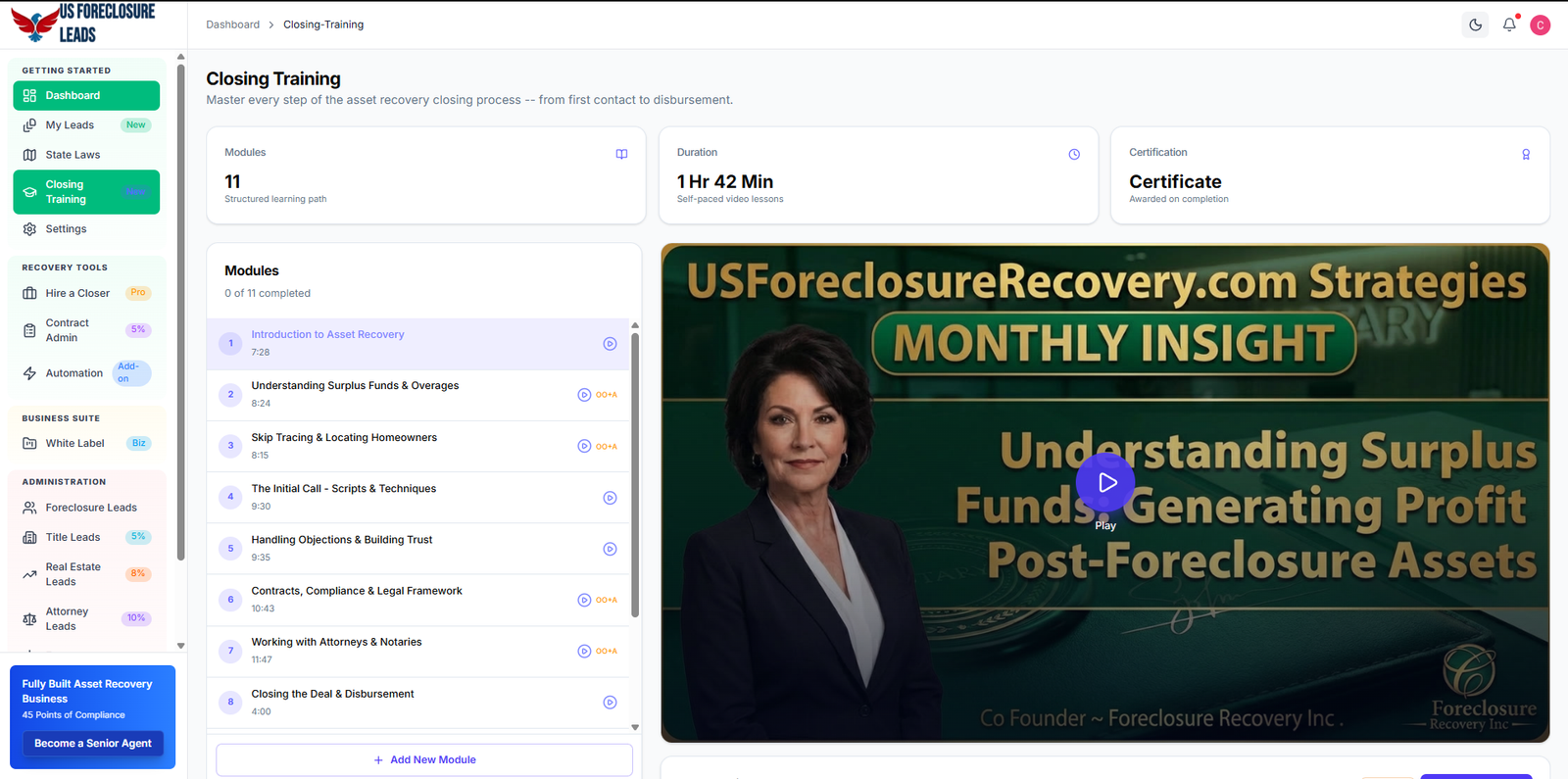Select module 3 number badge
The height and width of the screenshot is (779, 1568).
pos(231,446)
